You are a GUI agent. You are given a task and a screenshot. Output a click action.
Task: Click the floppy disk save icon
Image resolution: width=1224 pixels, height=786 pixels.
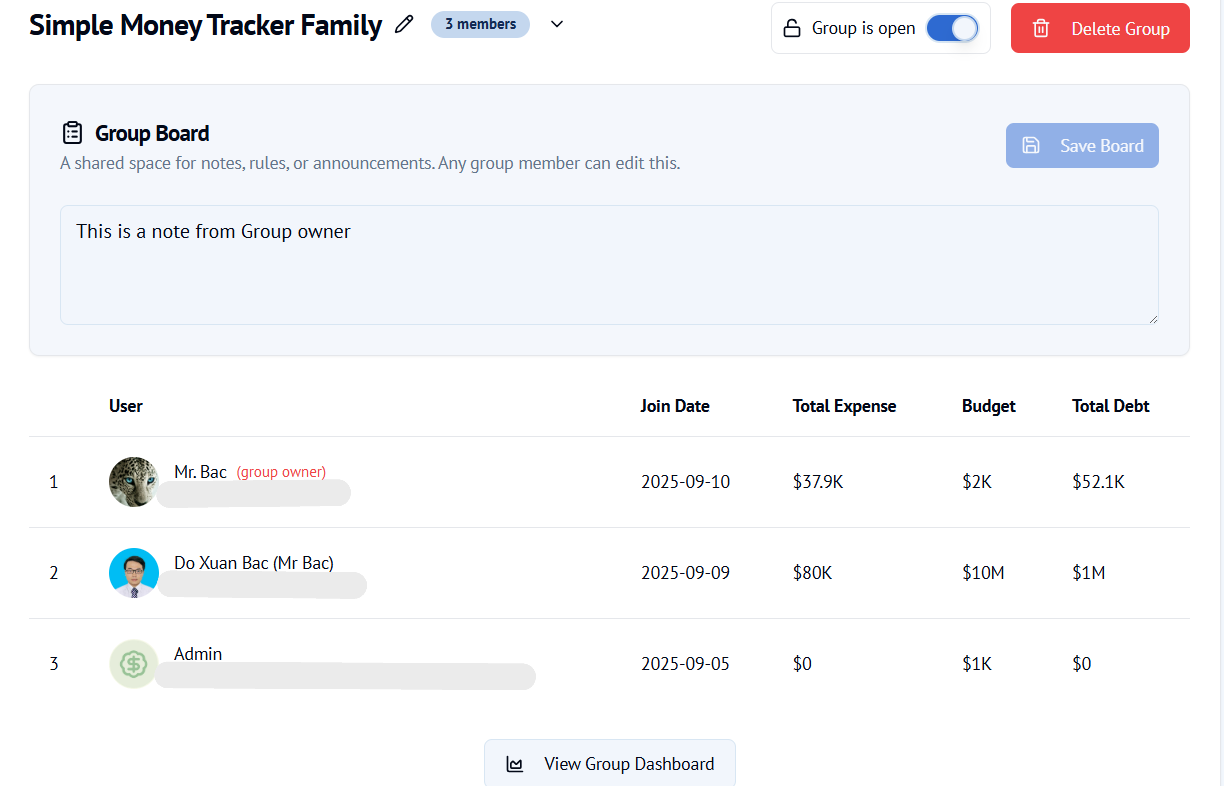pos(1031,146)
